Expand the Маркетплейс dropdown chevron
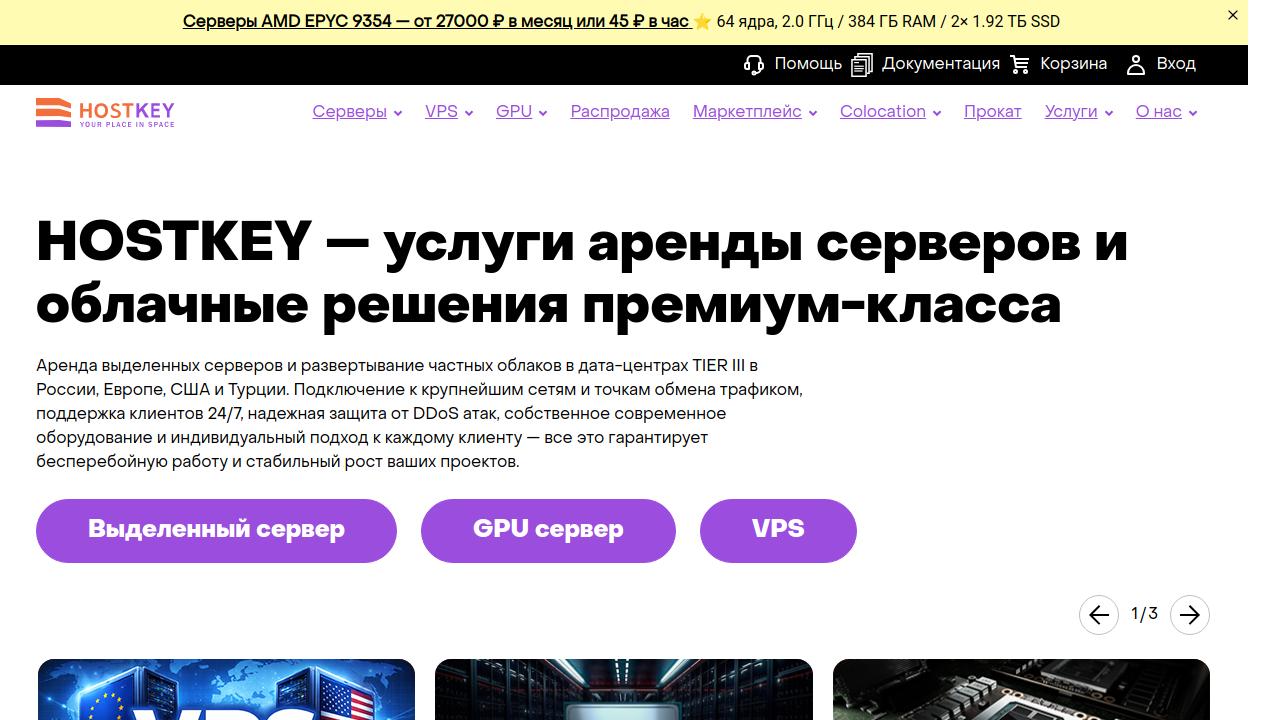This screenshot has width=1280, height=720. pyautogui.click(x=813, y=113)
